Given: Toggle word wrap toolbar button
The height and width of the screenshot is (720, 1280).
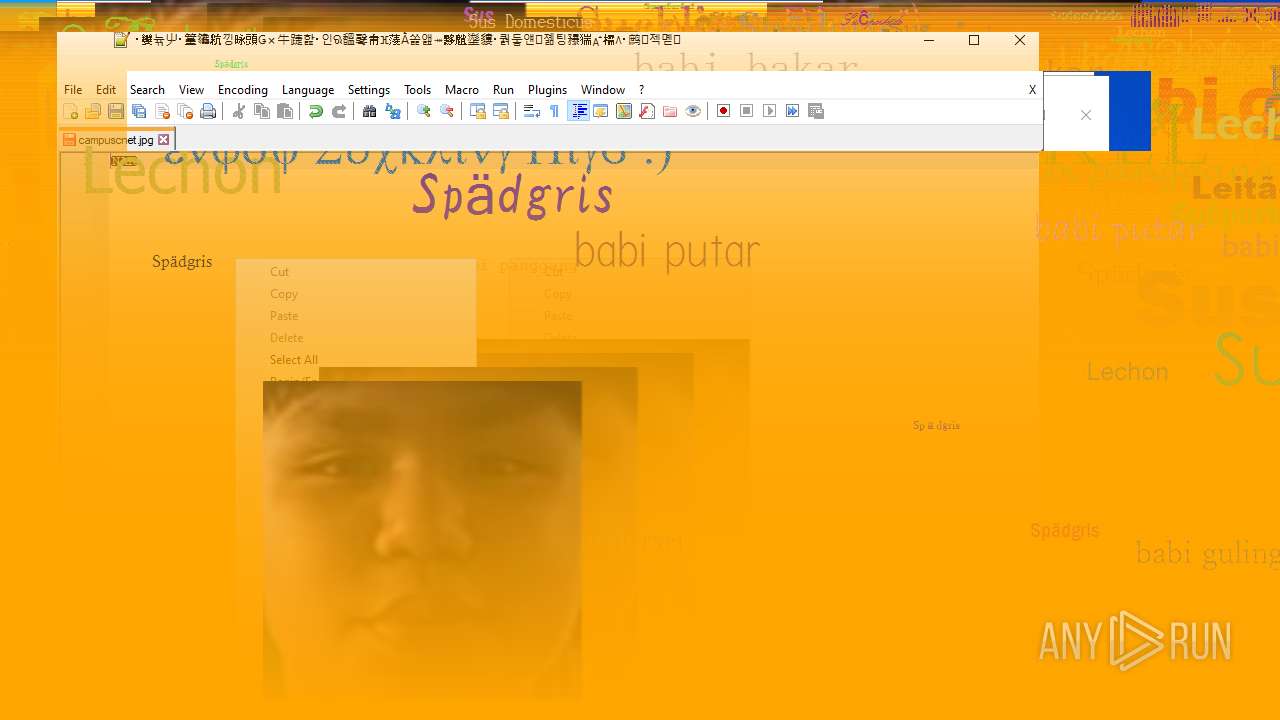Looking at the screenshot, I should tap(532, 111).
